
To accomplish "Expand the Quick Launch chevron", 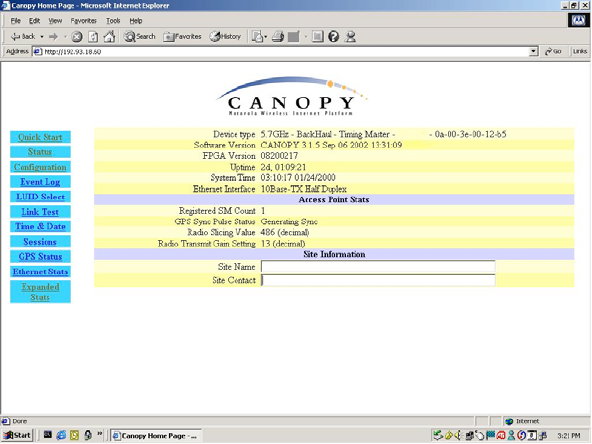I will coord(100,434).
